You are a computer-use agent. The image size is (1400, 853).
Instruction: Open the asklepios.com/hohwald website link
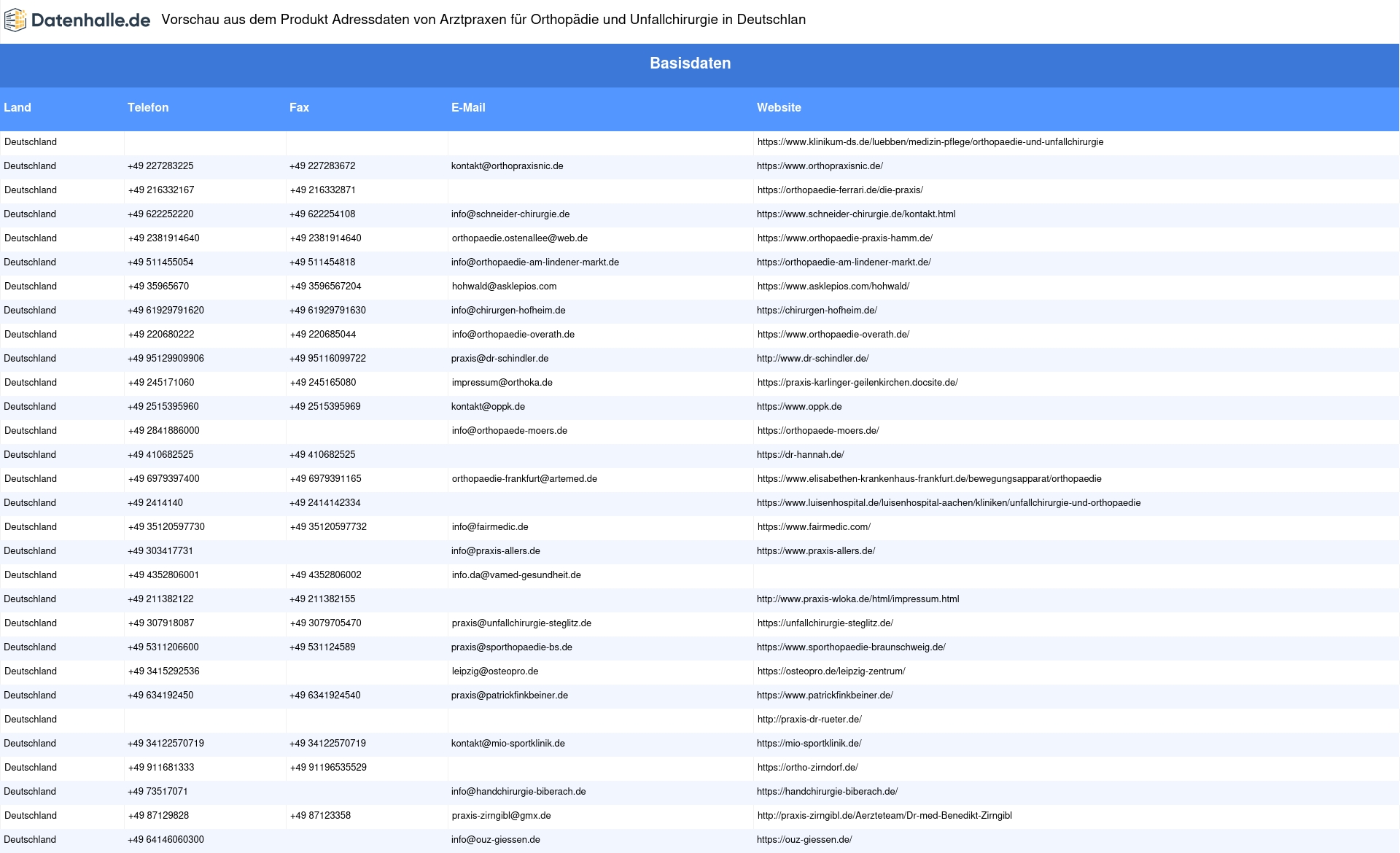click(833, 287)
